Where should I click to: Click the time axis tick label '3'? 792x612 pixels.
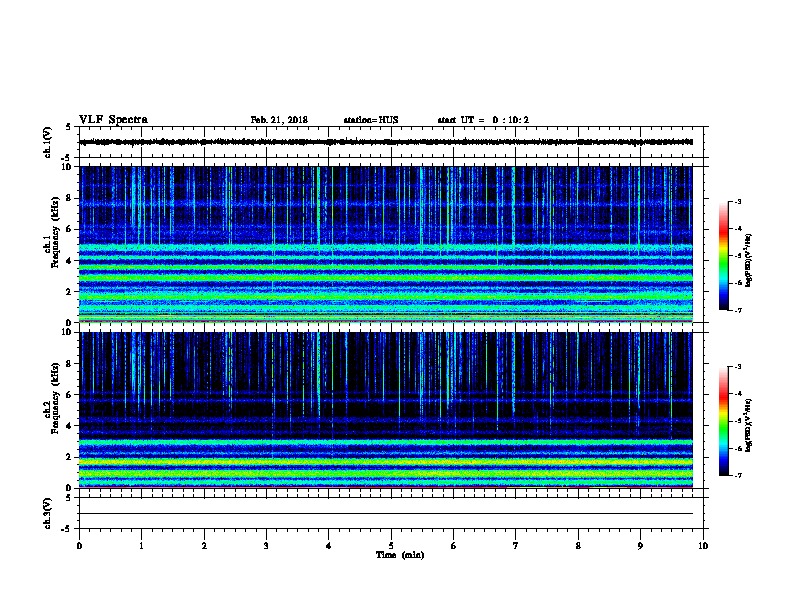266,546
